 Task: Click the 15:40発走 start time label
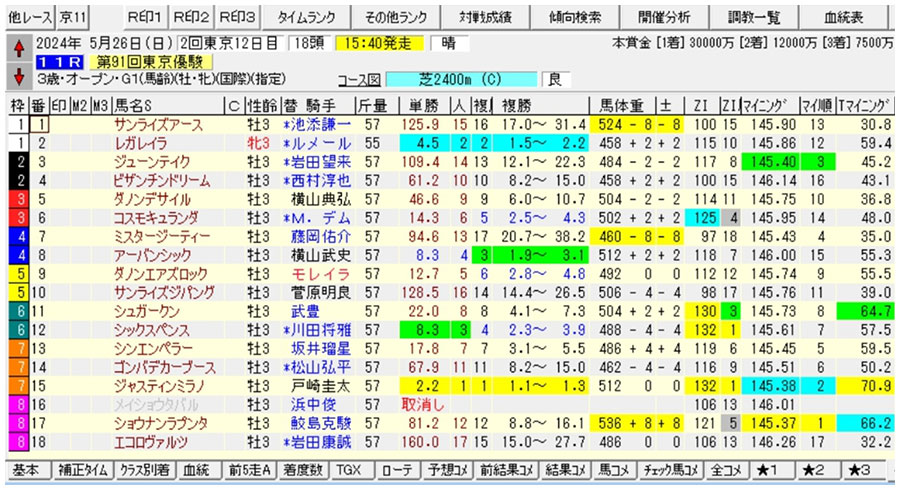tap(379, 44)
